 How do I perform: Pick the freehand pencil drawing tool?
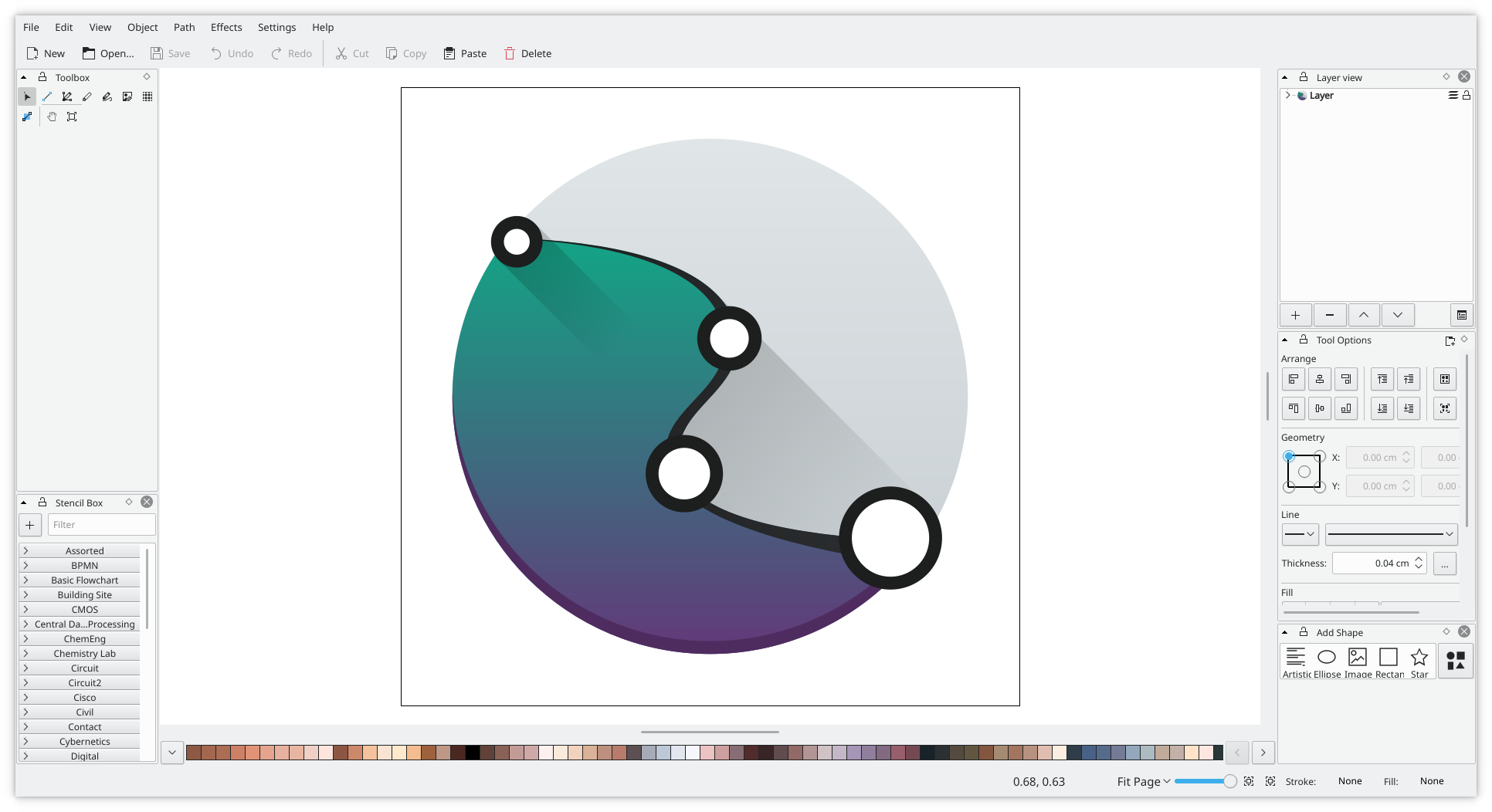87,96
